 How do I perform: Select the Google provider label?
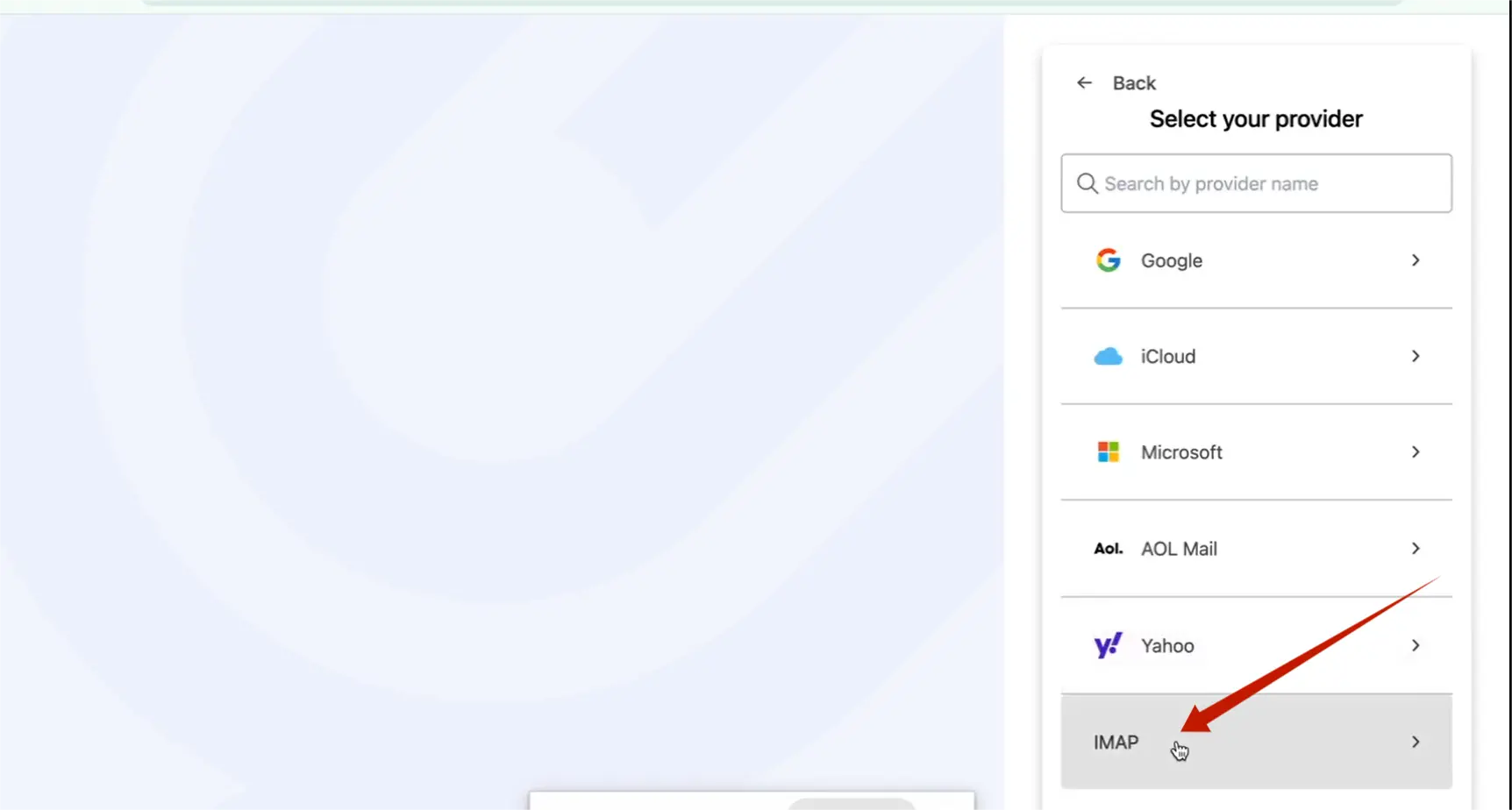coord(1171,260)
